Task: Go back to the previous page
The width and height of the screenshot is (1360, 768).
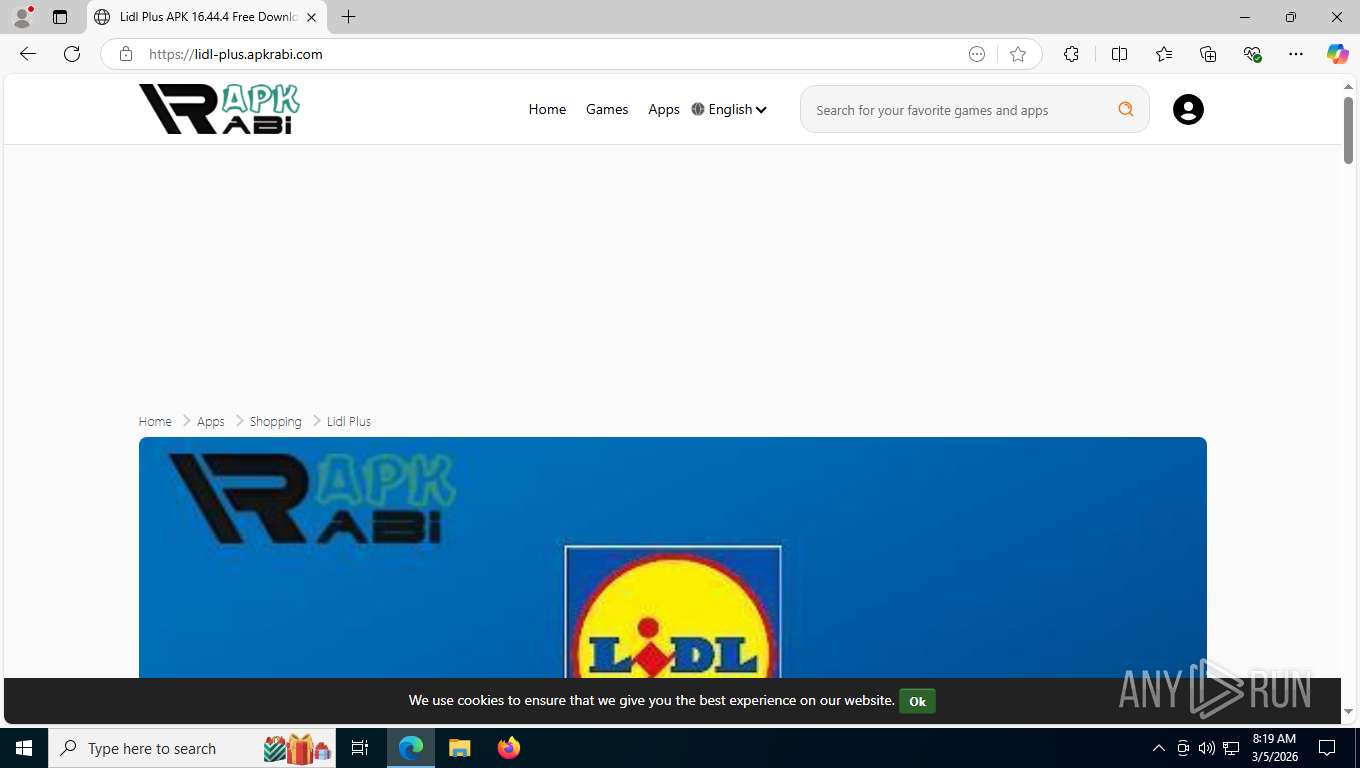Action: point(28,54)
